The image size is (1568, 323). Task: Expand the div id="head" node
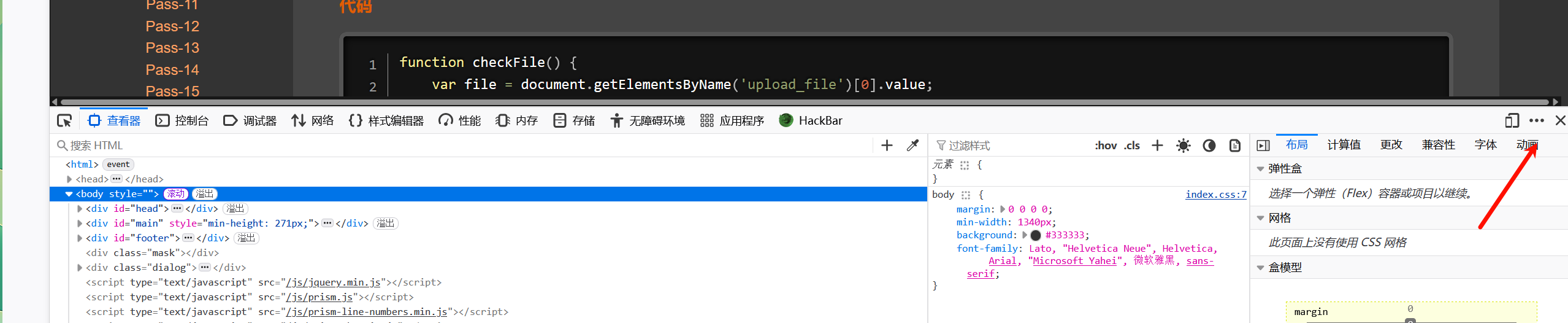pyautogui.click(x=80, y=209)
